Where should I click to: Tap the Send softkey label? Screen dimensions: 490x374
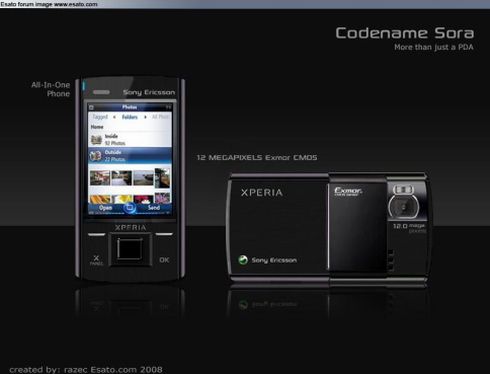tap(154, 208)
